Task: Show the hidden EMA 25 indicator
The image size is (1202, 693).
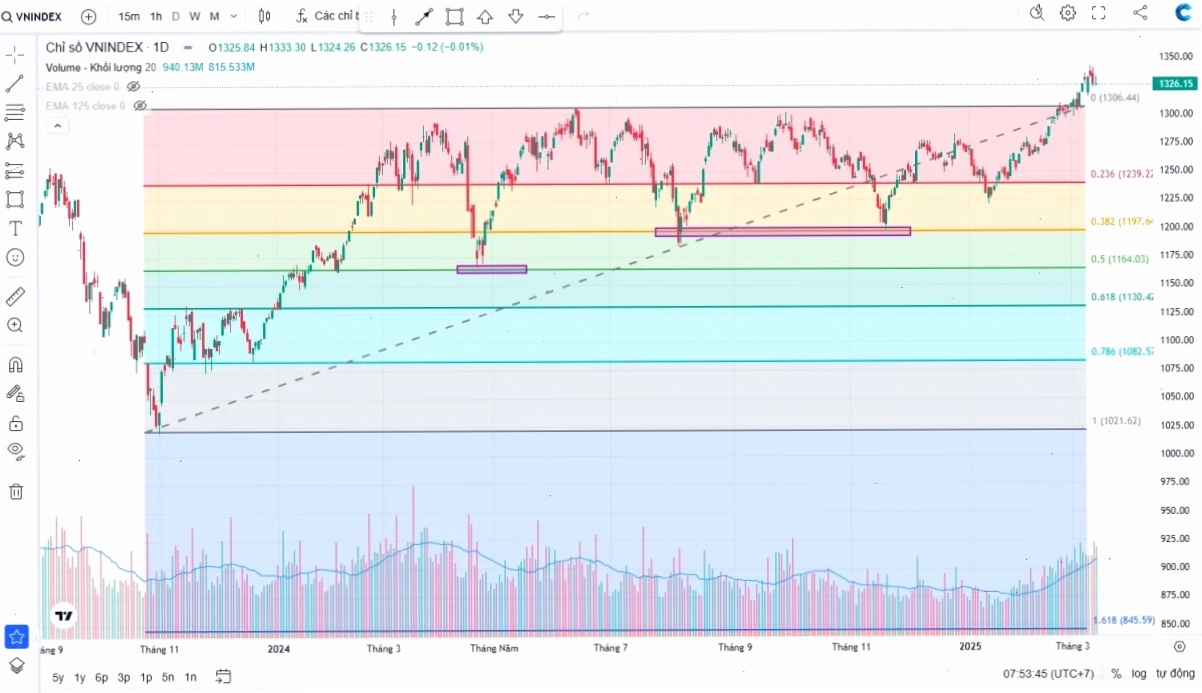Action: 133,87
